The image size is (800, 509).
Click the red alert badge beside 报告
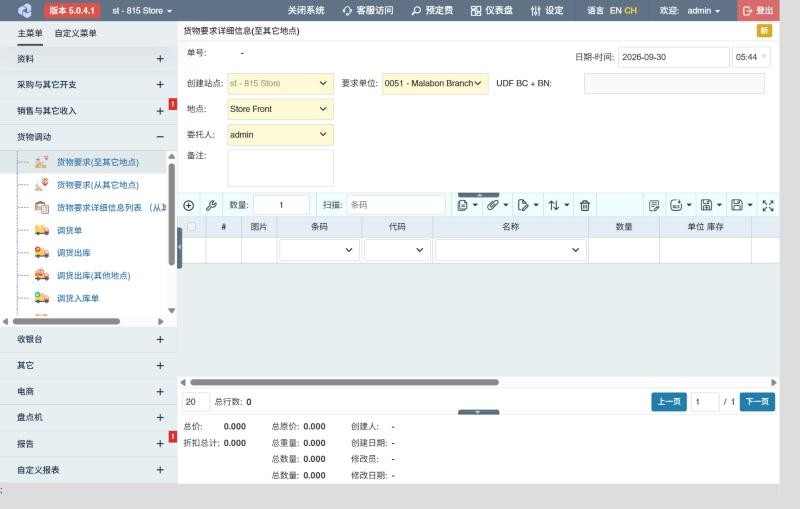(x=173, y=437)
